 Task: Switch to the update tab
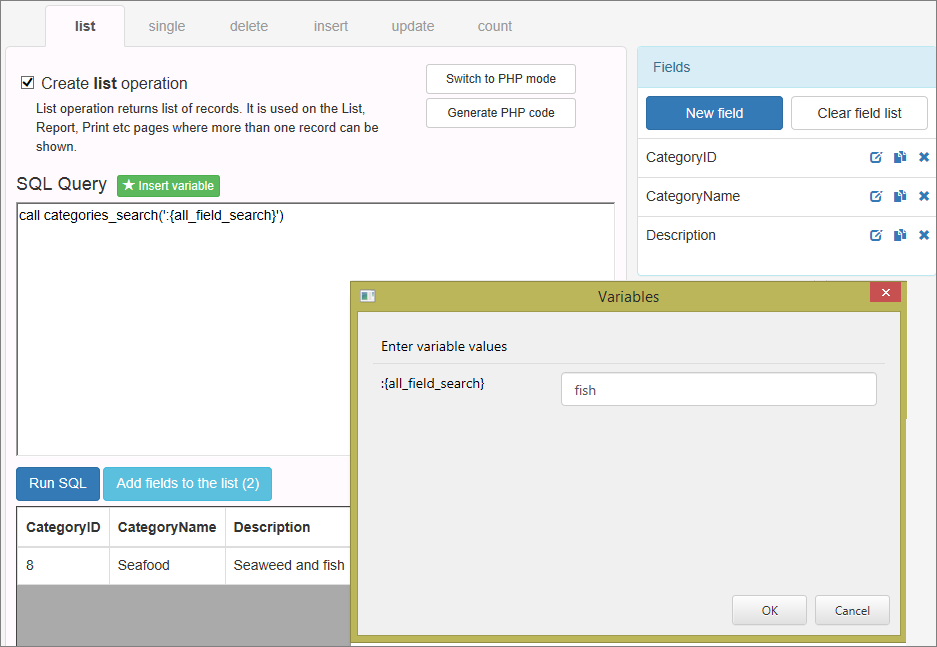pos(412,27)
